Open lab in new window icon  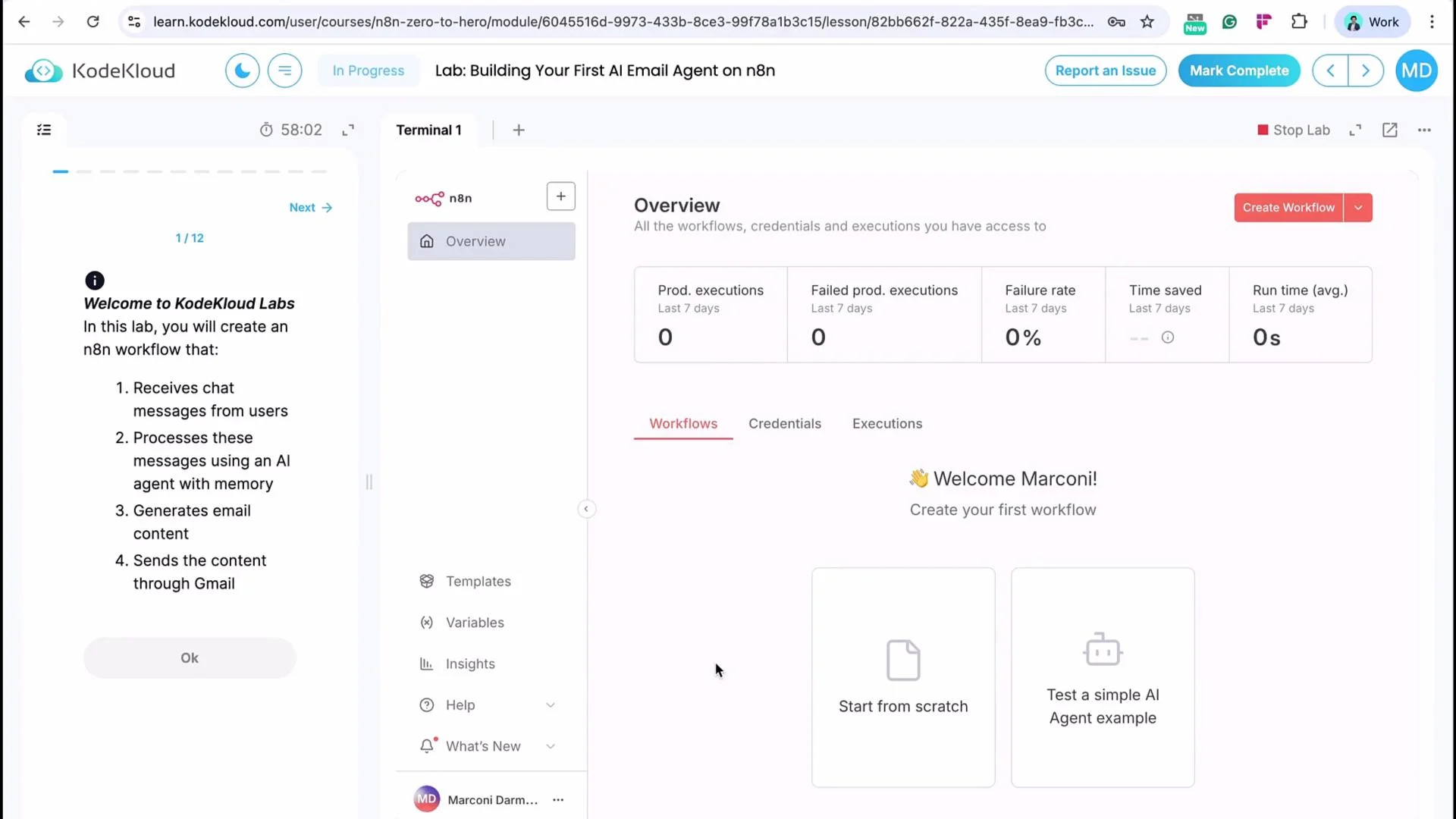(1389, 130)
